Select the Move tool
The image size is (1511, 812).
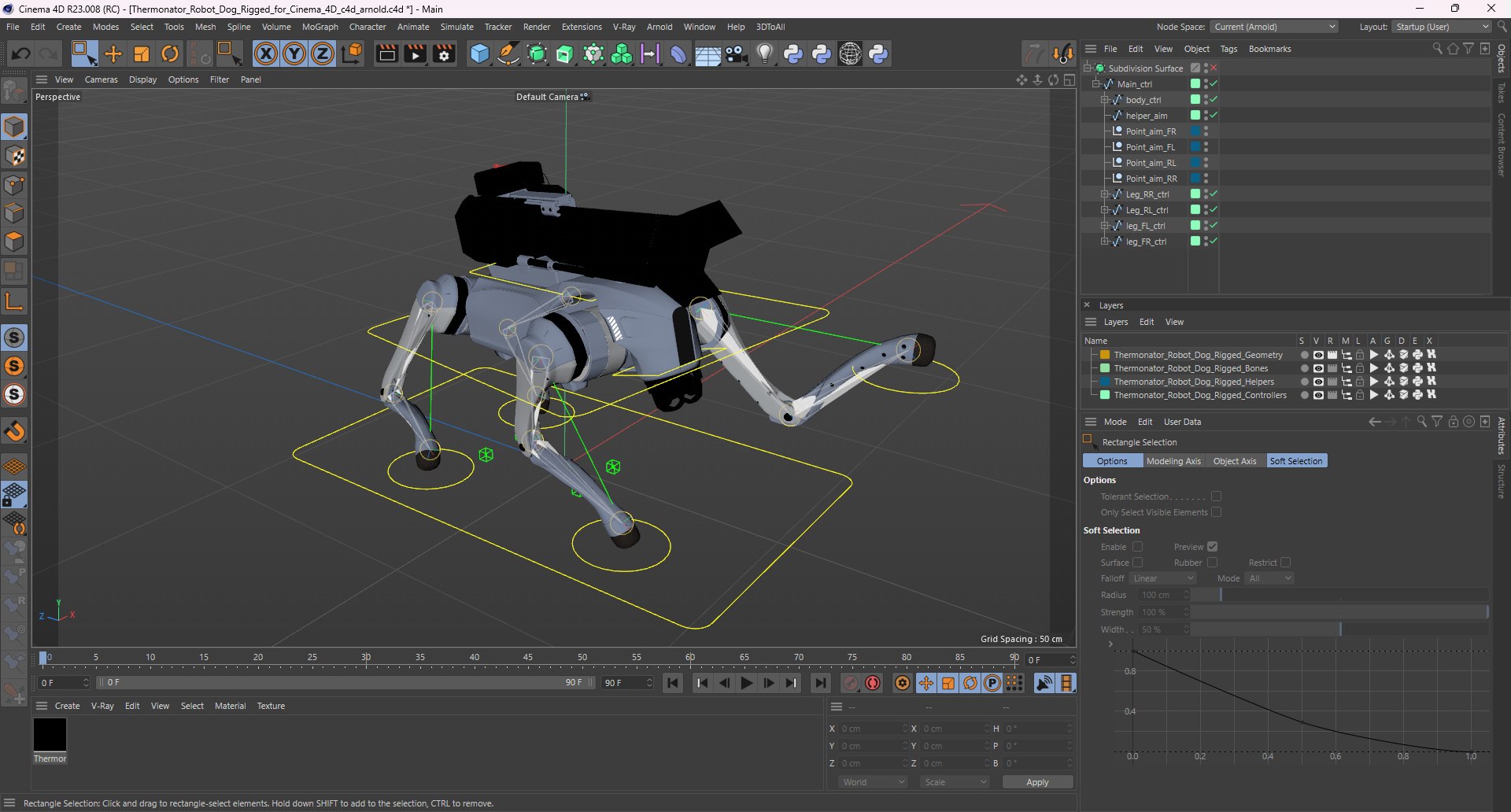pyautogui.click(x=113, y=54)
